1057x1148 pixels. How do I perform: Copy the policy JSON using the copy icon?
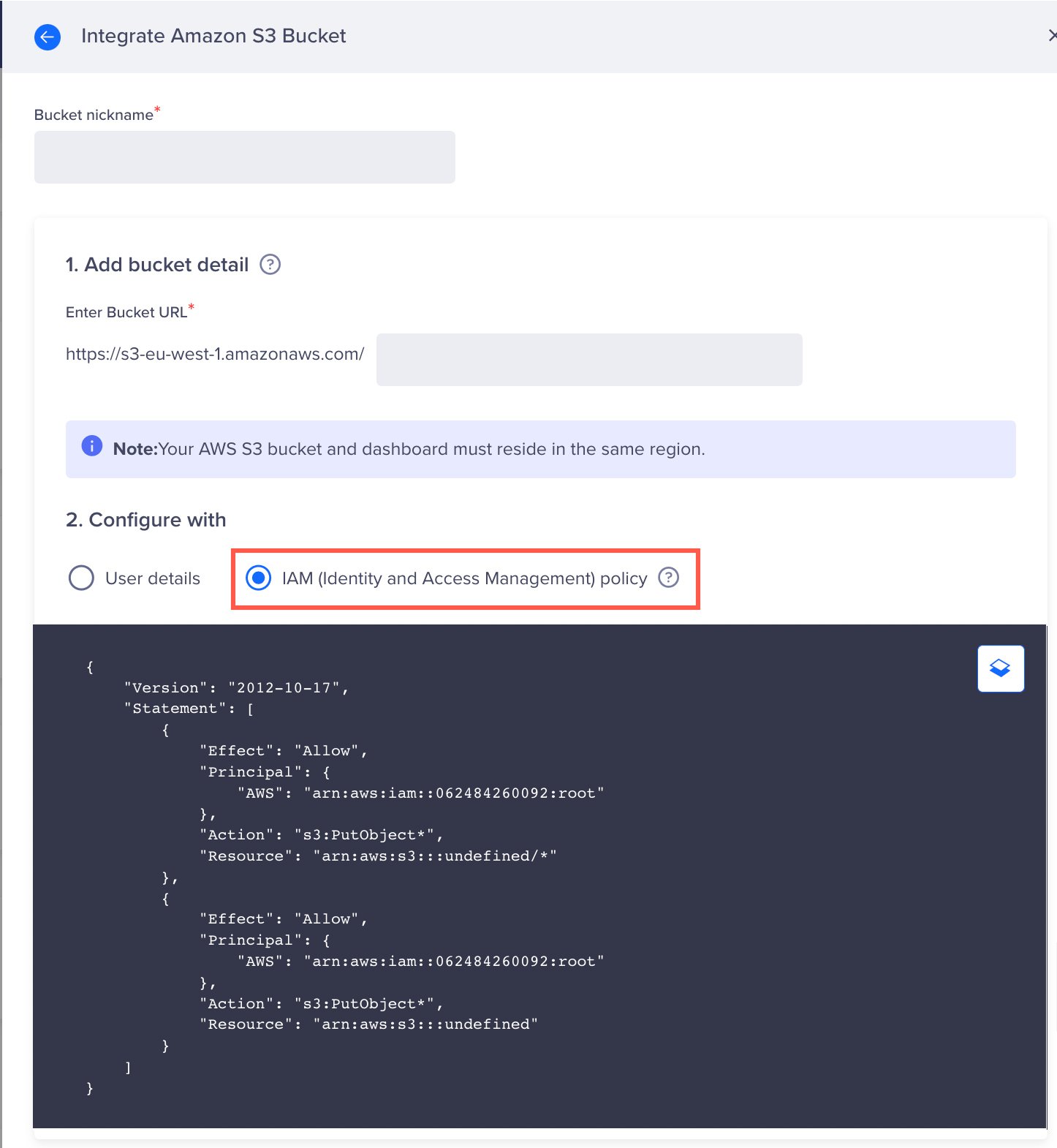click(1000, 668)
